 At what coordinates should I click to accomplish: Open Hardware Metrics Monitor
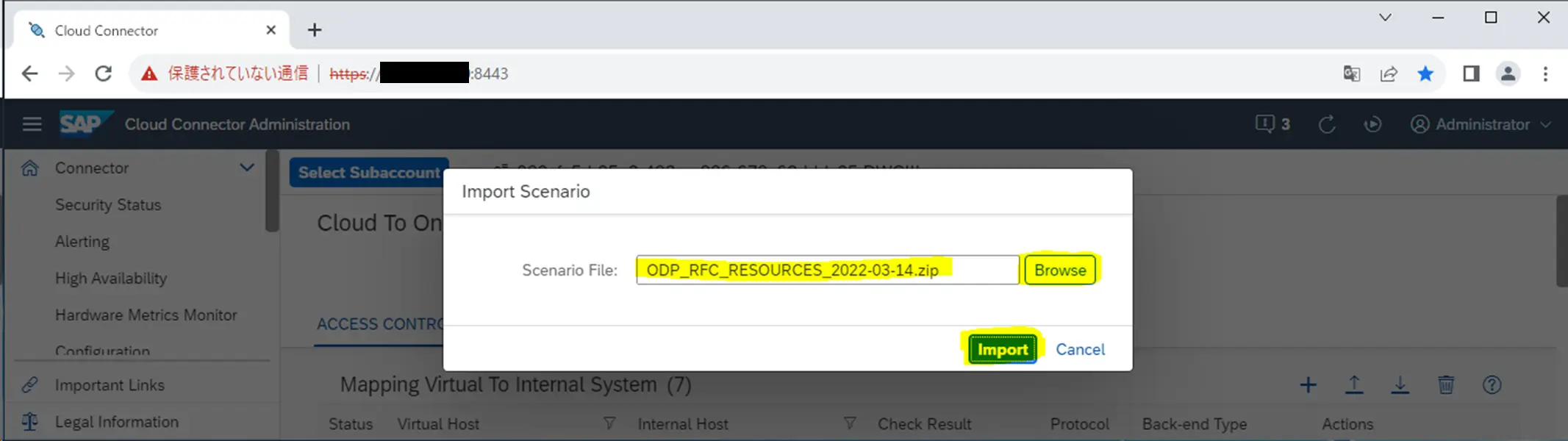(146, 315)
